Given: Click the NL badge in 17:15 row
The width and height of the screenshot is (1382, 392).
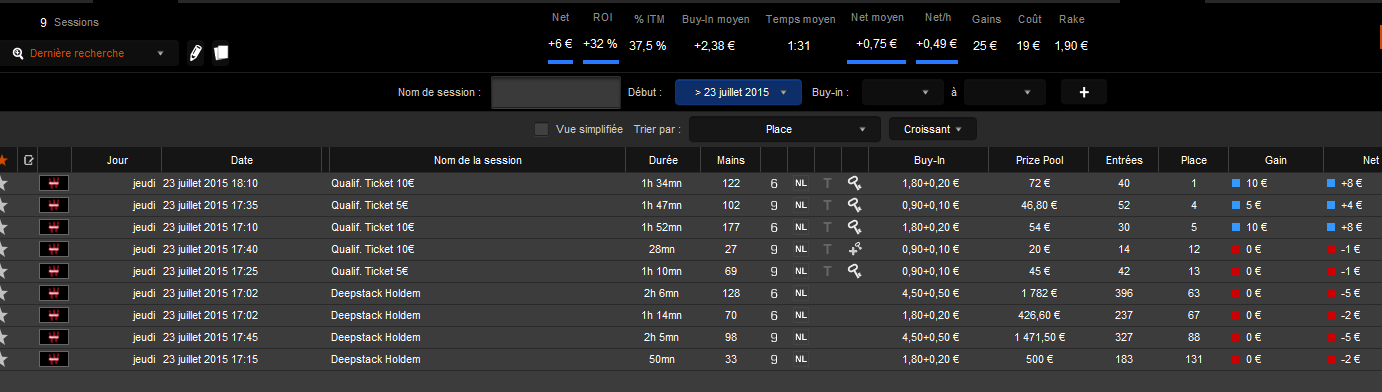Looking at the screenshot, I should 801,359.
